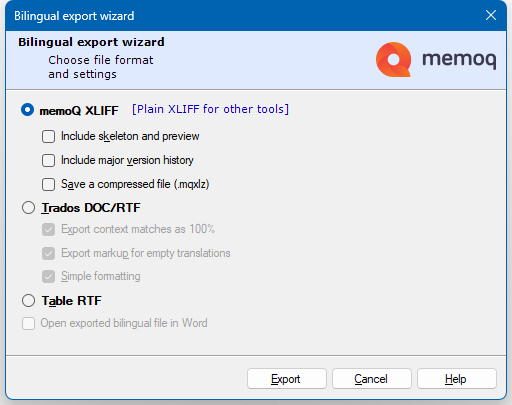512x405 pixels.
Task: Click the bold Bilingual export wizard heading
Action: tap(91, 42)
